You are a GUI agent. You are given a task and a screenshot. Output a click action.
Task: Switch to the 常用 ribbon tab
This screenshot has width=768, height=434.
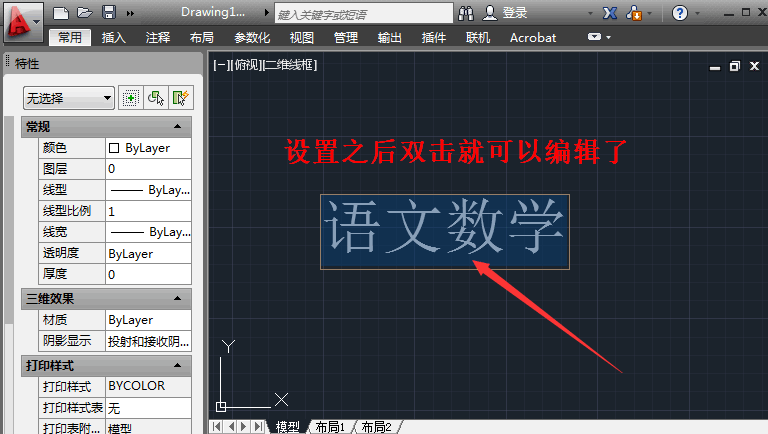coord(70,37)
